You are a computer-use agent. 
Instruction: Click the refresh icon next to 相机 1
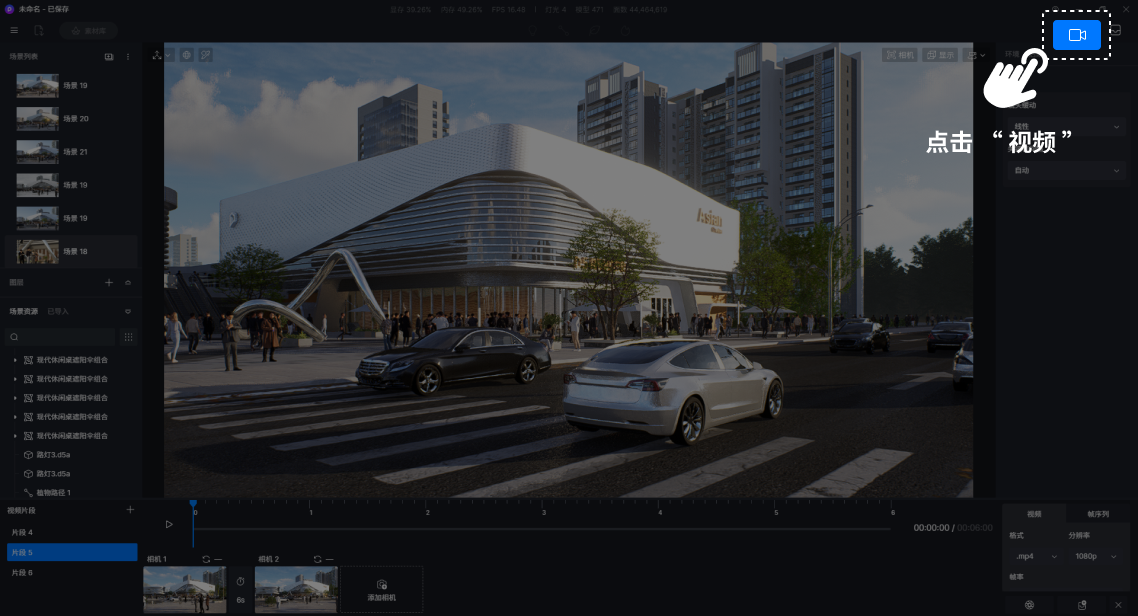click(x=206, y=559)
